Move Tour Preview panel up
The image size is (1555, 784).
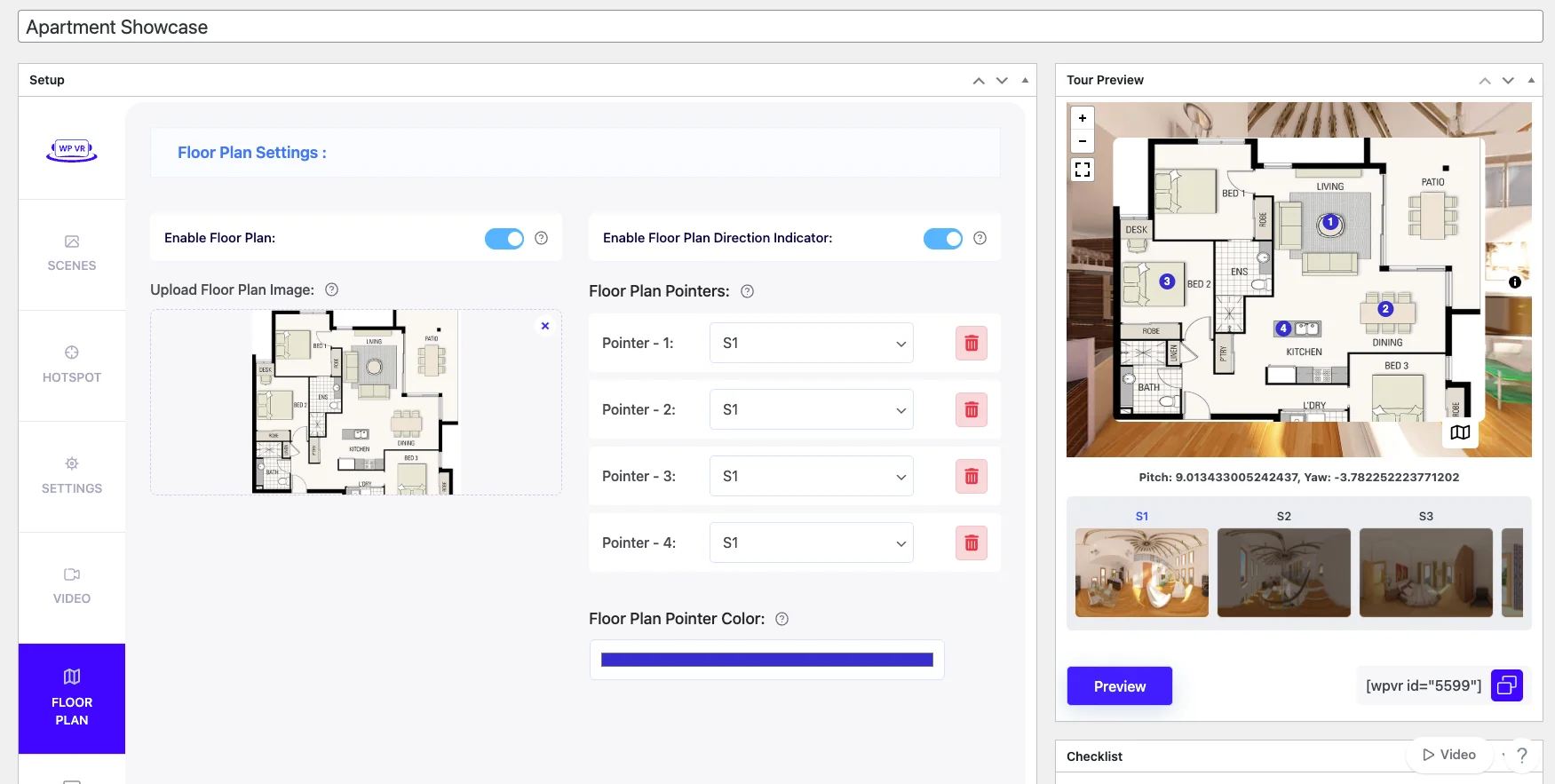pos(1485,80)
